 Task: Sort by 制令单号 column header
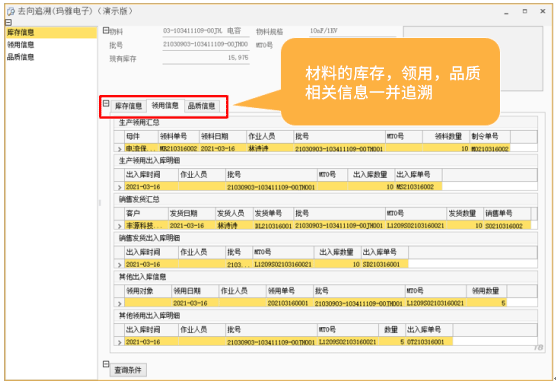coord(490,137)
